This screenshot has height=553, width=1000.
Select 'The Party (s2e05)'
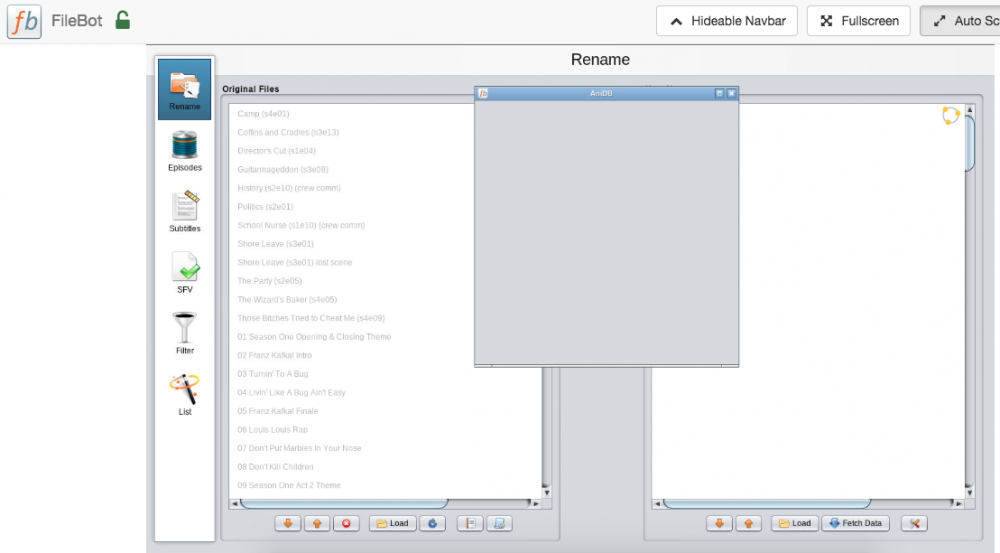point(269,280)
